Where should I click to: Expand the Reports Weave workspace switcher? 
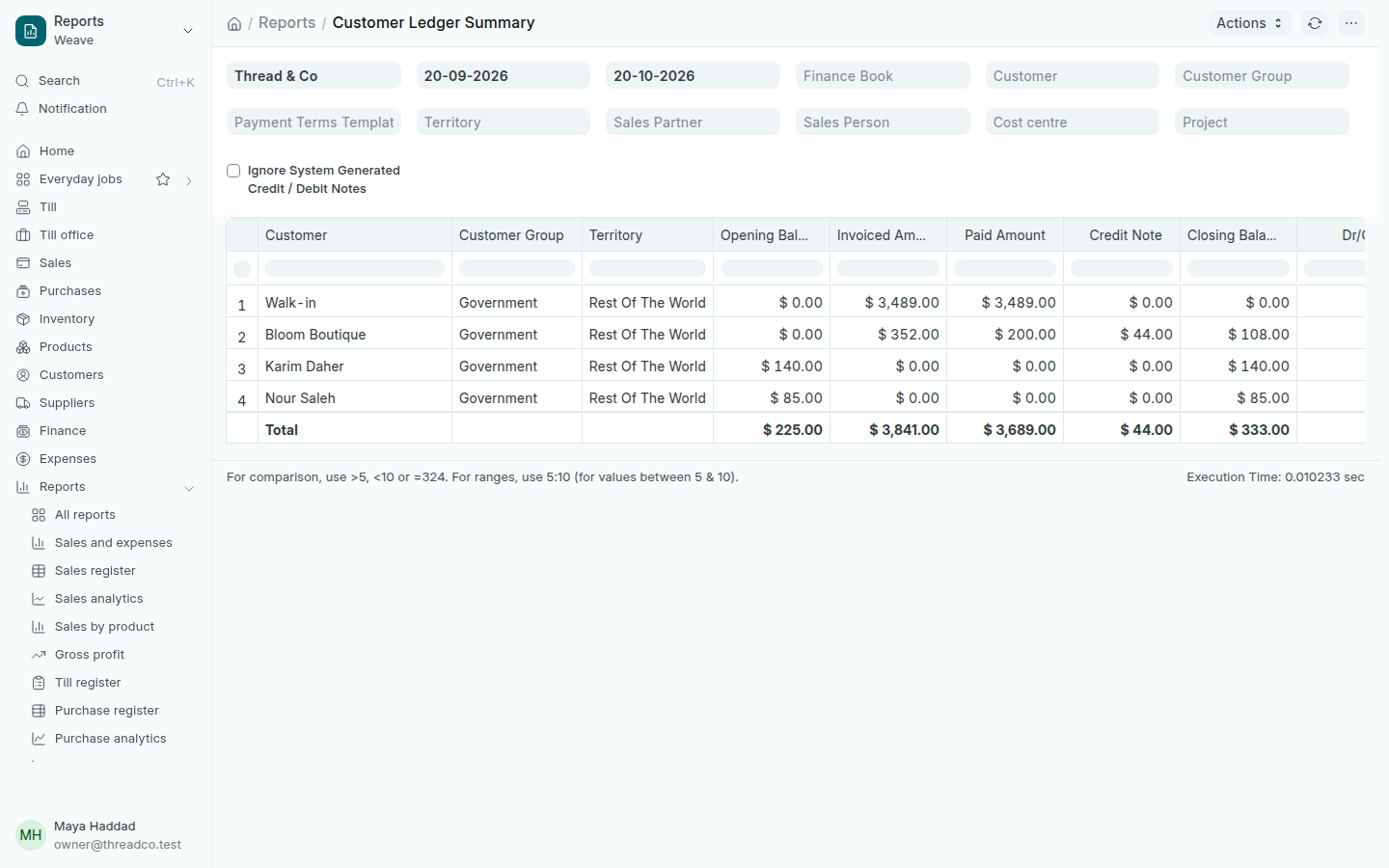[188, 31]
